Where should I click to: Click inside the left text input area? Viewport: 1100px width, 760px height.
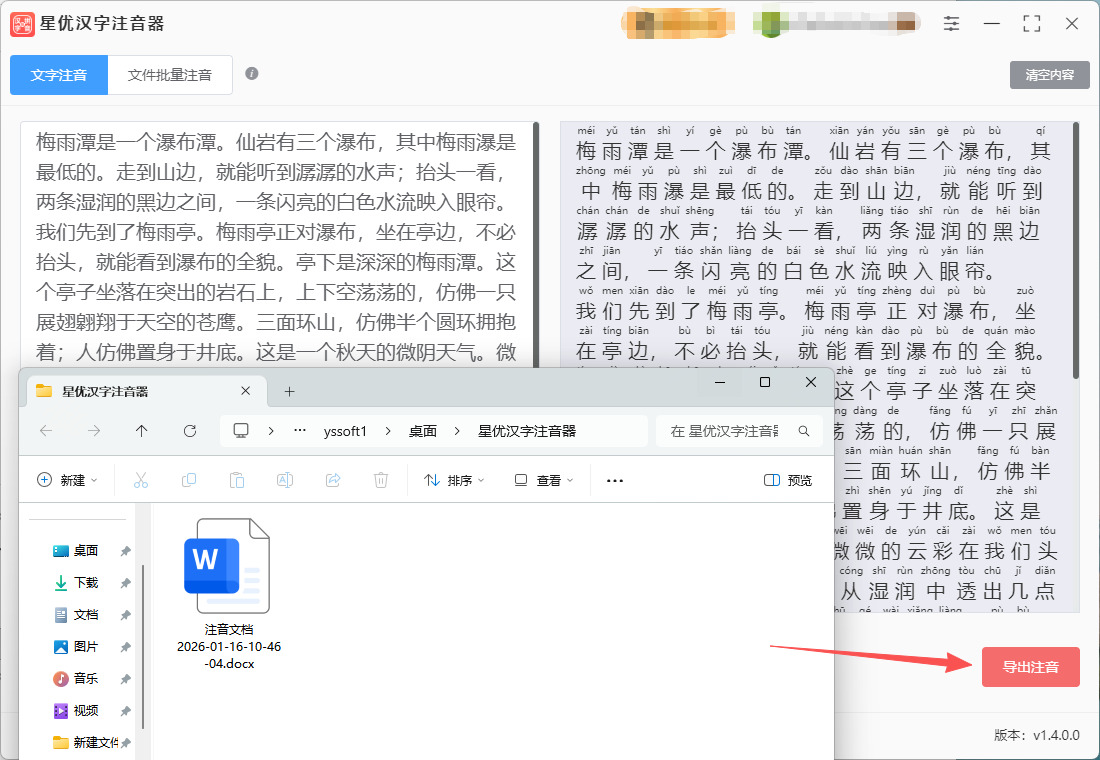point(277,246)
